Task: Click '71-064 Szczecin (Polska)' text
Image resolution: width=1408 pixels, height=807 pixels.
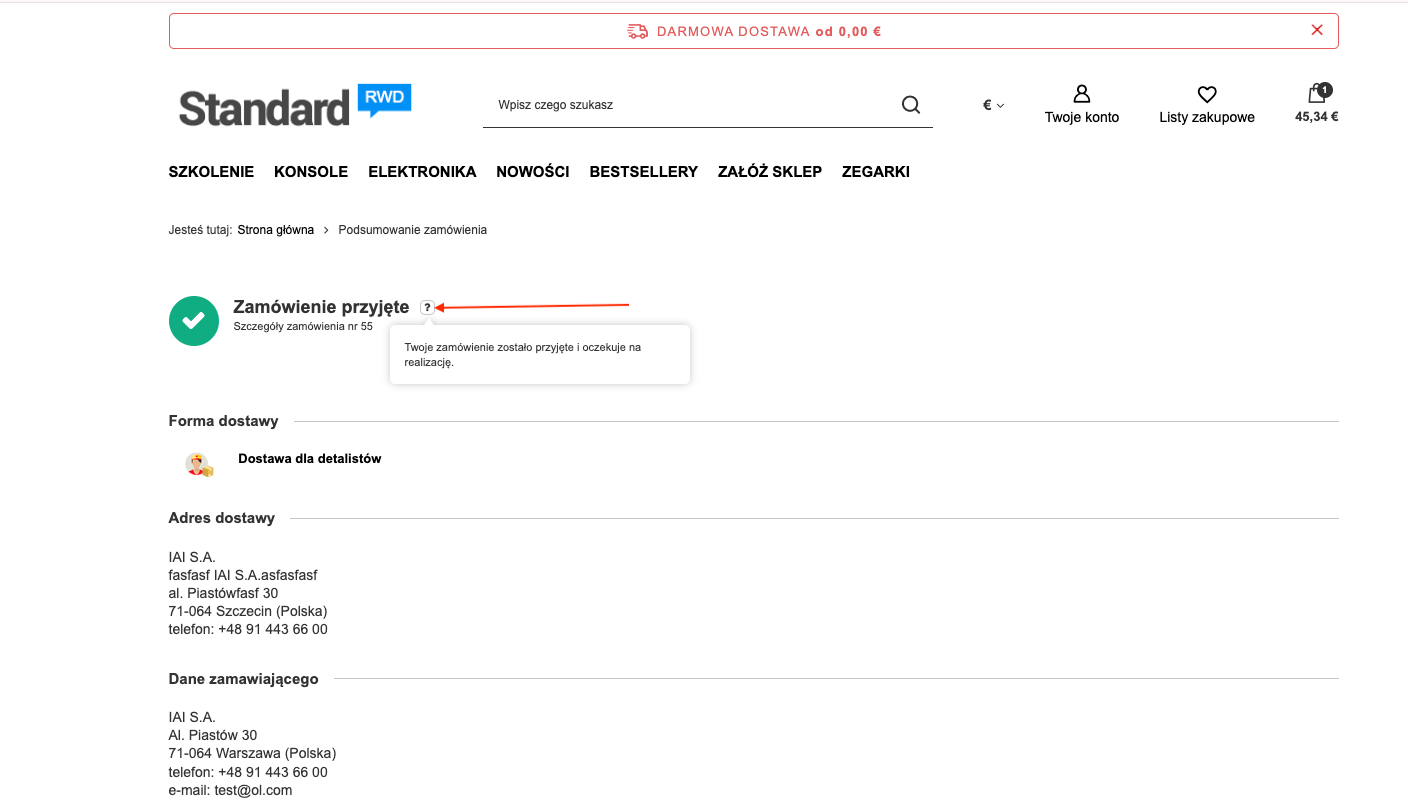Action: pyautogui.click(x=248, y=611)
